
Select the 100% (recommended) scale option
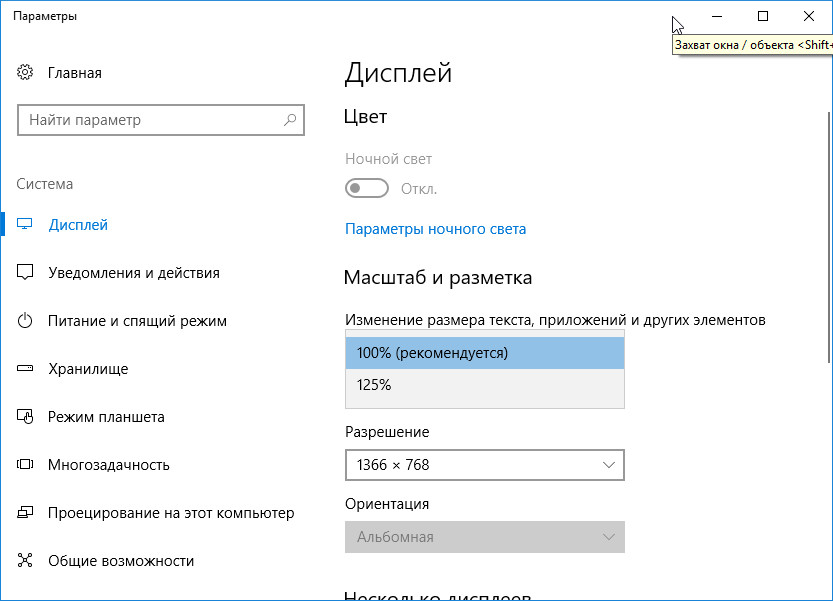[x=484, y=353]
